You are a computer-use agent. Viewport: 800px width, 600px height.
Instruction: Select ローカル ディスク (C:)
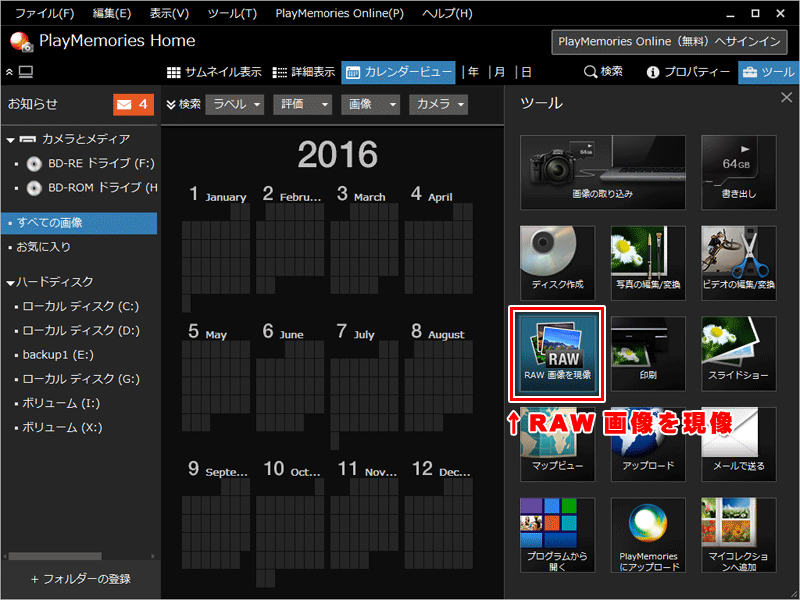tap(79, 306)
